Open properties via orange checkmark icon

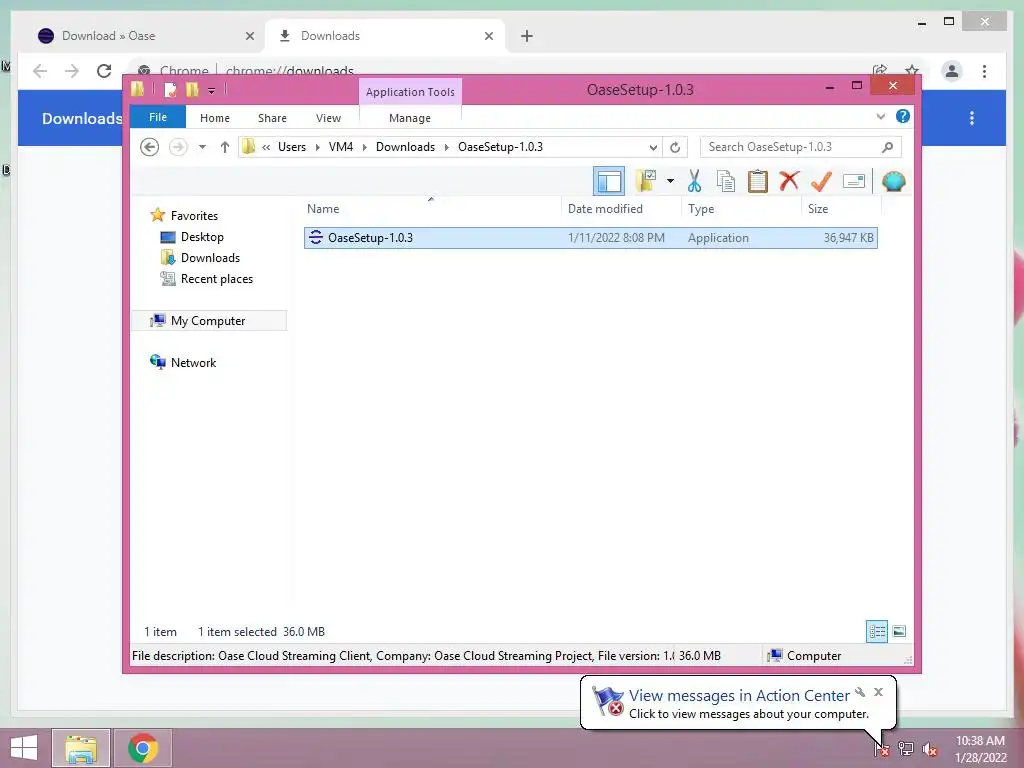(822, 181)
